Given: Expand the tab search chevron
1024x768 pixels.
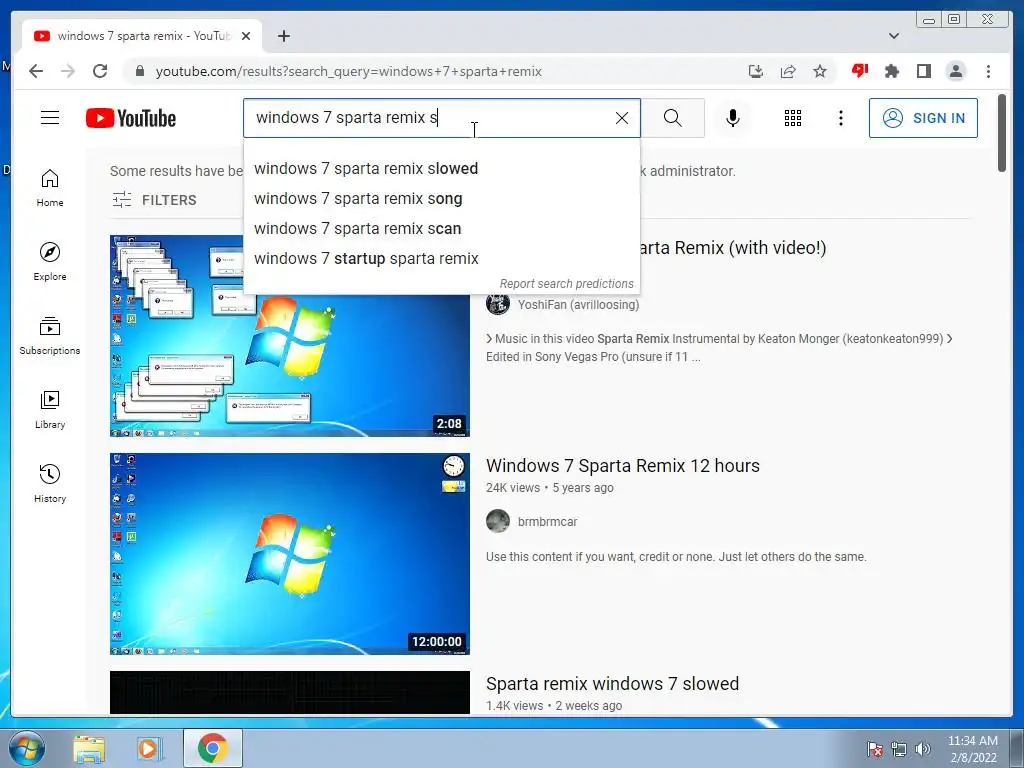Looking at the screenshot, I should 894,36.
